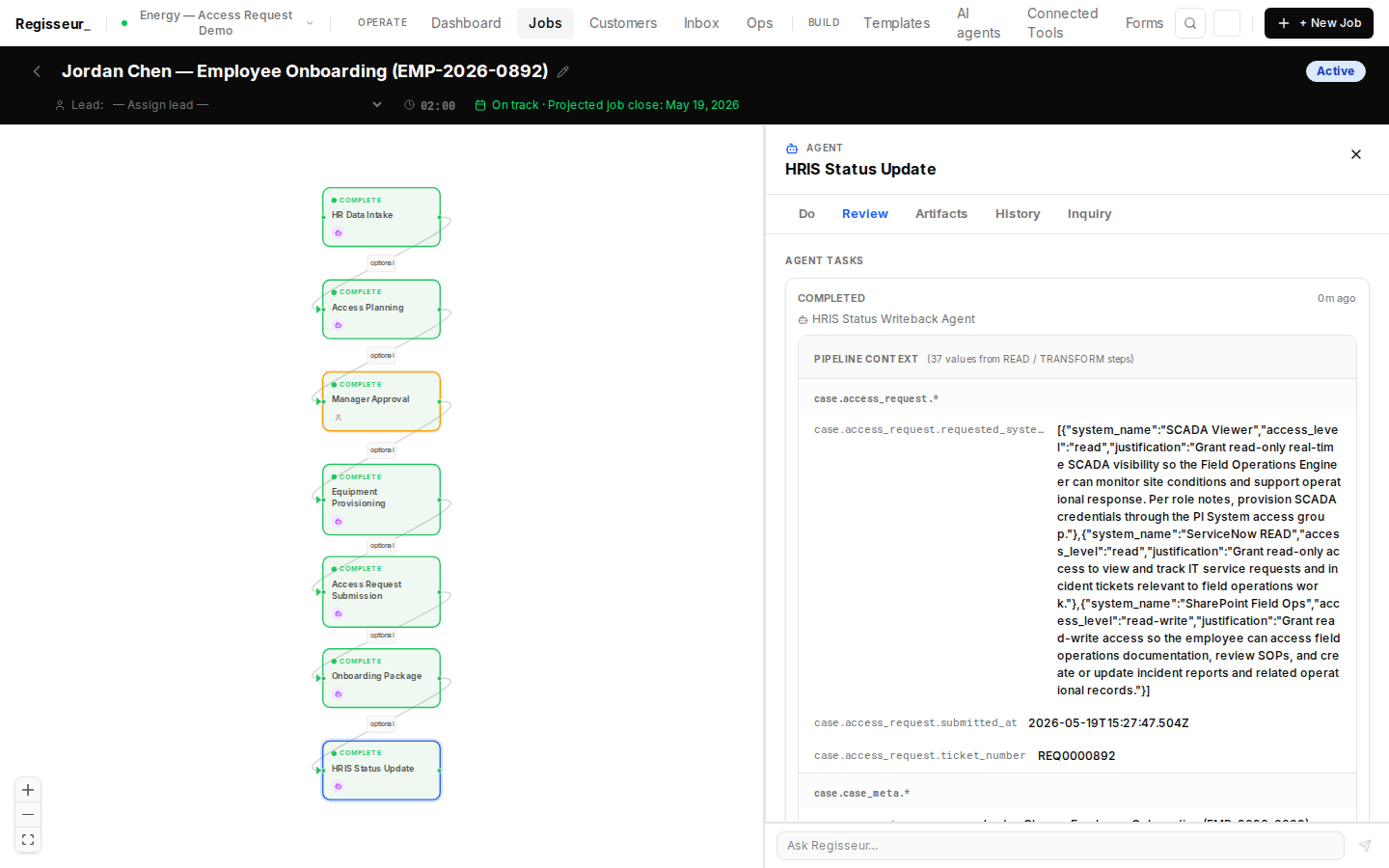This screenshot has width=1389, height=868.
Task: Click the green status dot beside the workspace name
Action: (x=124, y=23)
